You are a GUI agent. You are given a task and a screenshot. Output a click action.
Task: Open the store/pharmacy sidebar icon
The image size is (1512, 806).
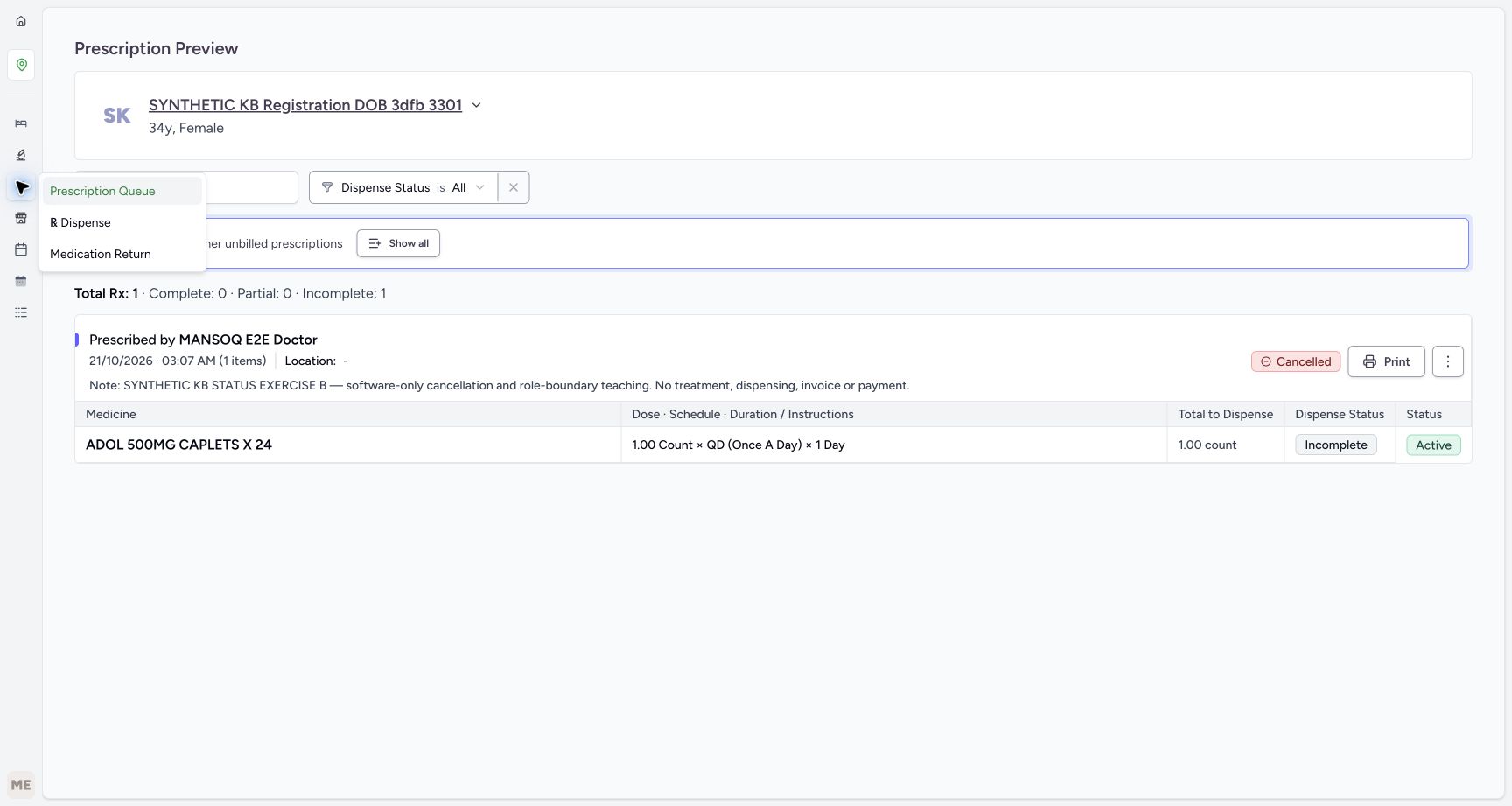[21, 218]
